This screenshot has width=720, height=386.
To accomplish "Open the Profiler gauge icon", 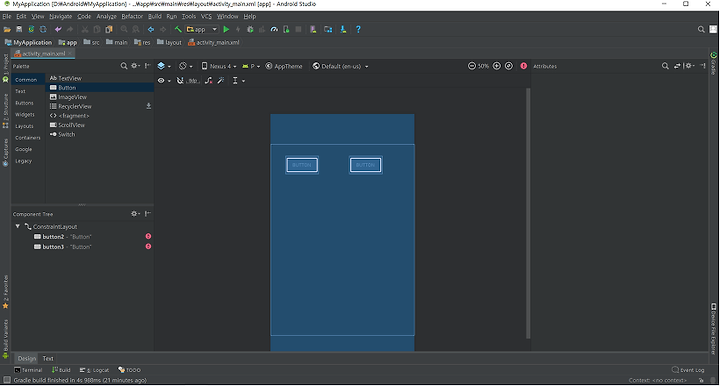I will click(x=274, y=29).
